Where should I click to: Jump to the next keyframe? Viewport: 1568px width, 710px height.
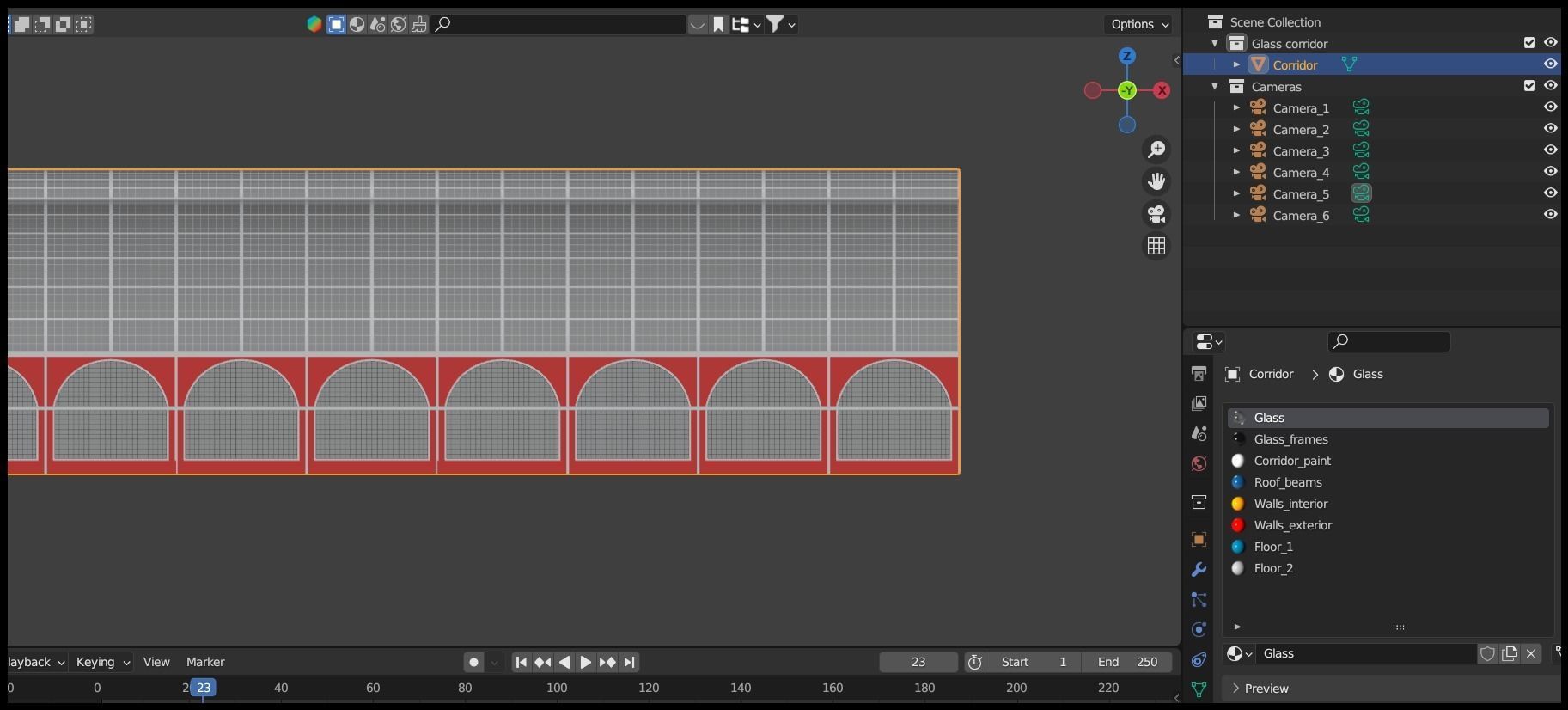point(607,663)
